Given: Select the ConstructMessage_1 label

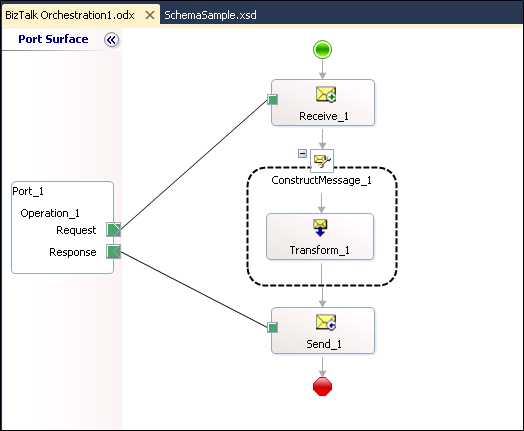Looking at the screenshot, I should coord(321,180).
